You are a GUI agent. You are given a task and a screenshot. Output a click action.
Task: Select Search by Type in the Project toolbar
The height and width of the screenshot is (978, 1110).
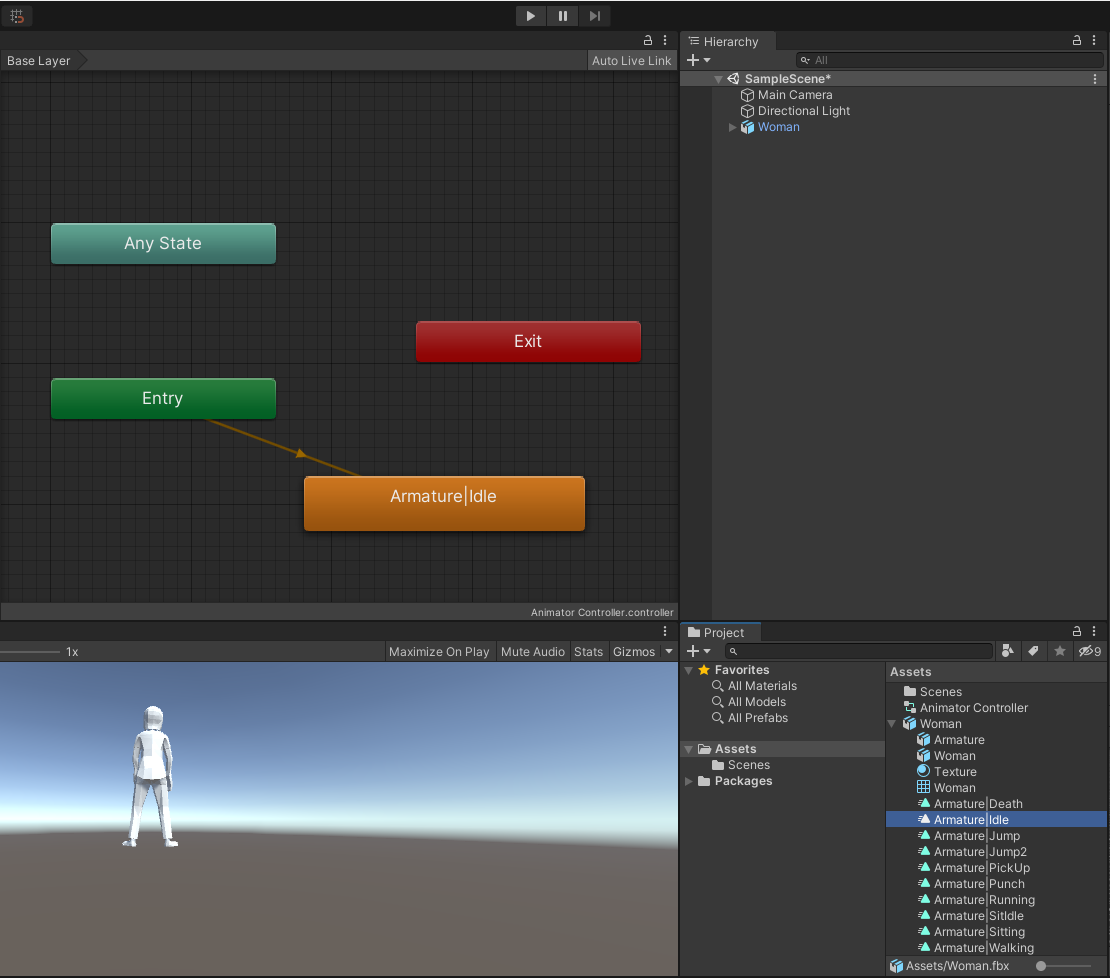click(1008, 651)
